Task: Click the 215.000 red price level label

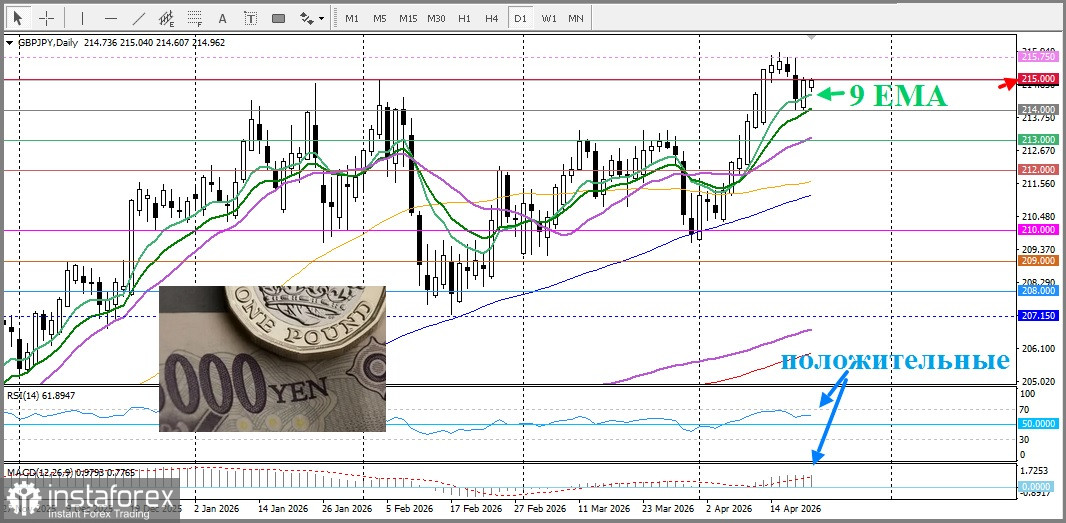Action: [x=1038, y=79]
